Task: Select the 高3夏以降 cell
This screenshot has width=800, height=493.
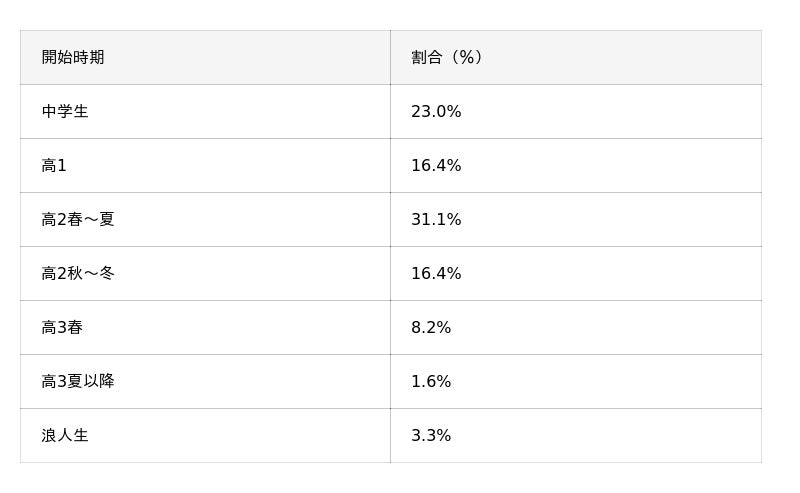Action: pos(78,382)
